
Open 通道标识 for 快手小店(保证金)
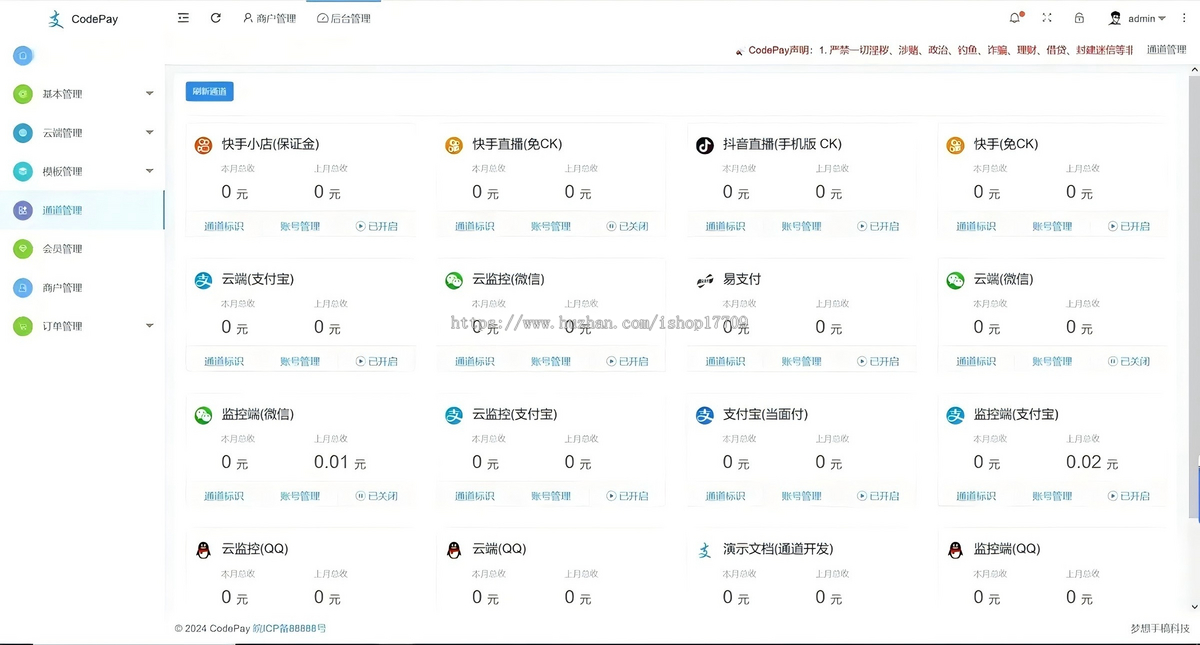(x=224, y=226)
